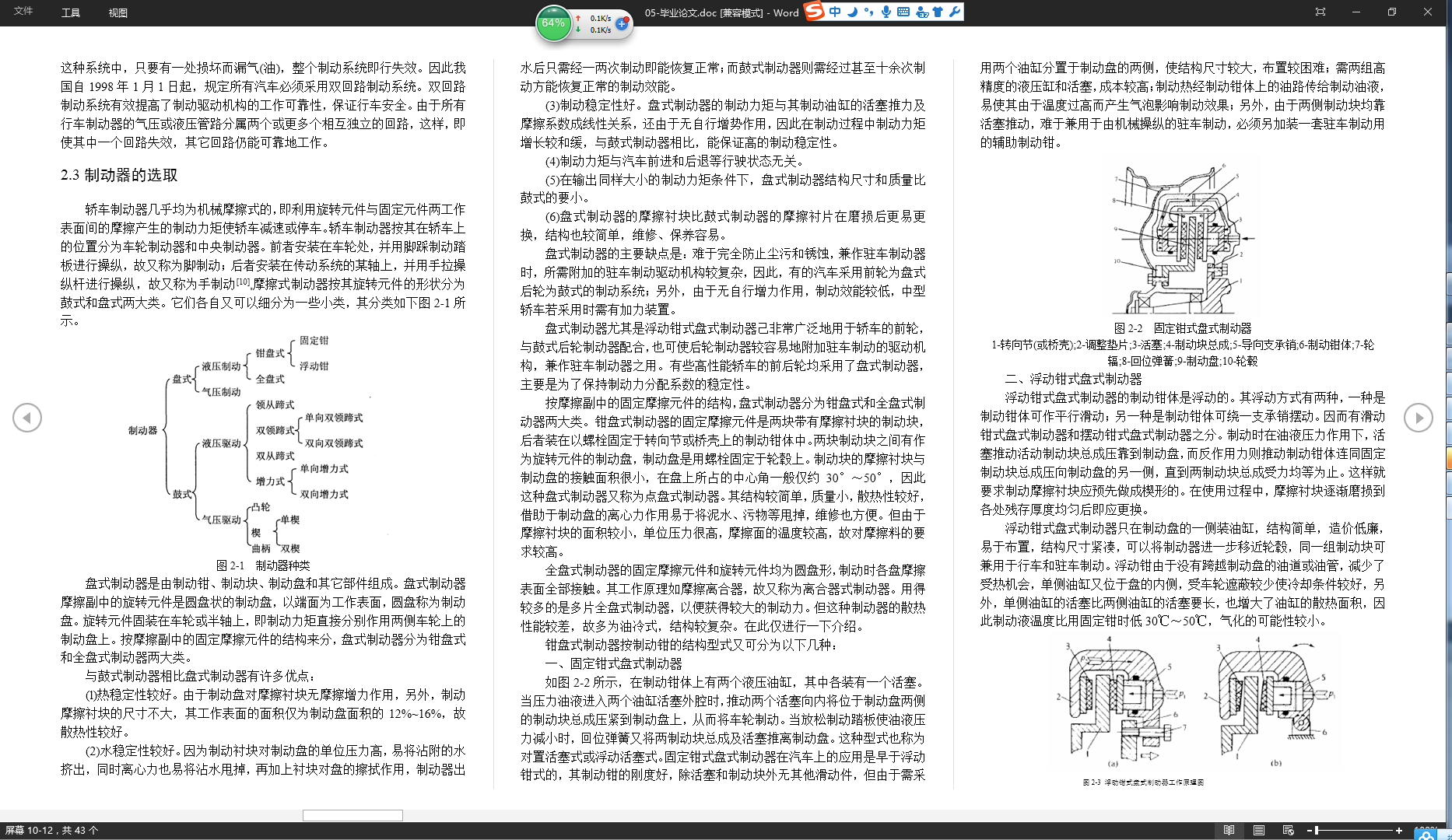Open the 文件 menu
Image resolution: width=1452 pixels, height=840 pixels.
click(23, 12)
